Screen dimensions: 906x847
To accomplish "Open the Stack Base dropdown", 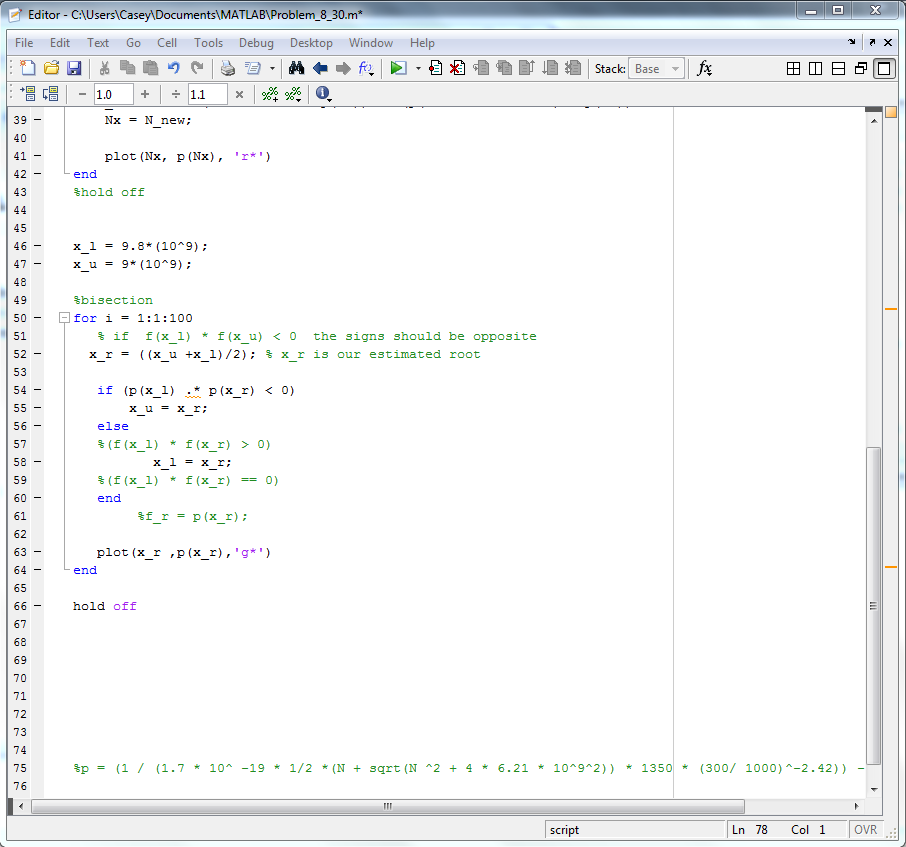I will coord(656,69).
